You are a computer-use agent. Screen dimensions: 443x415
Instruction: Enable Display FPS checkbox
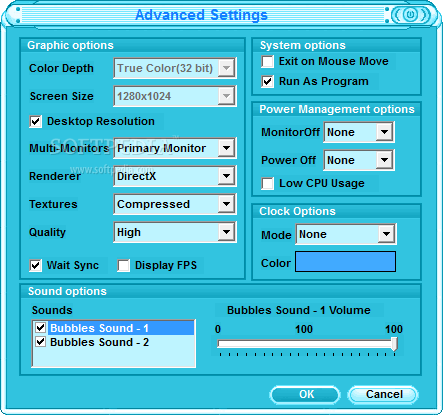coord(124,266)
